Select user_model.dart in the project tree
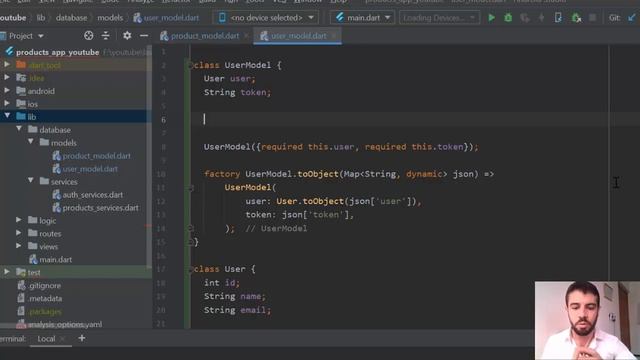This screenshot has width=640, height=360. point(90,169)
